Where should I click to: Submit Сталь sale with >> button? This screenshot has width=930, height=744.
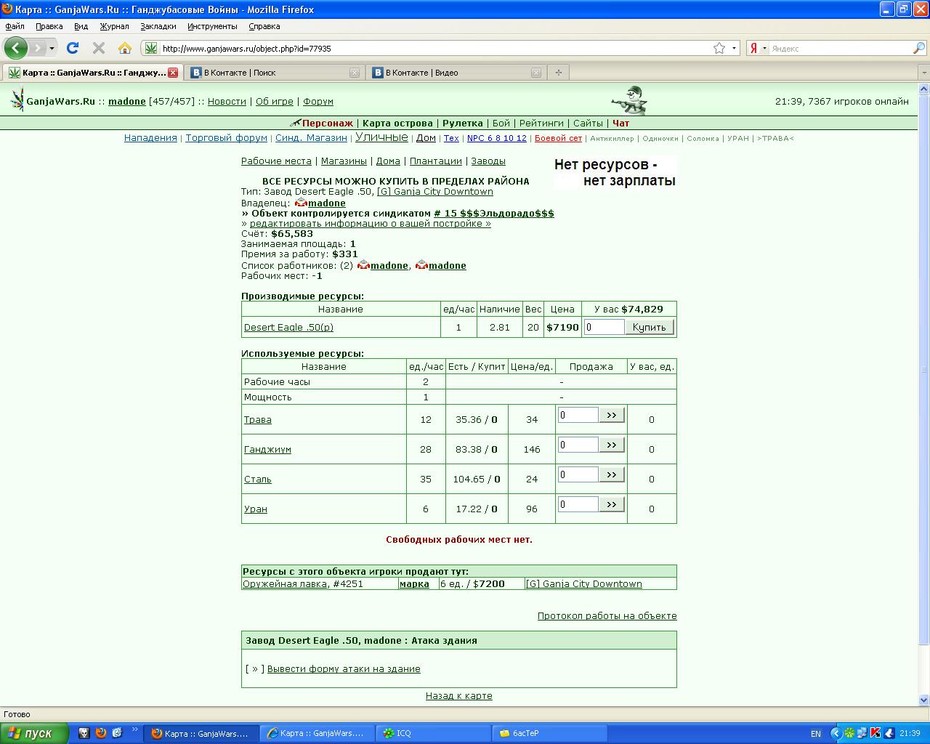[x=611, y=475]
